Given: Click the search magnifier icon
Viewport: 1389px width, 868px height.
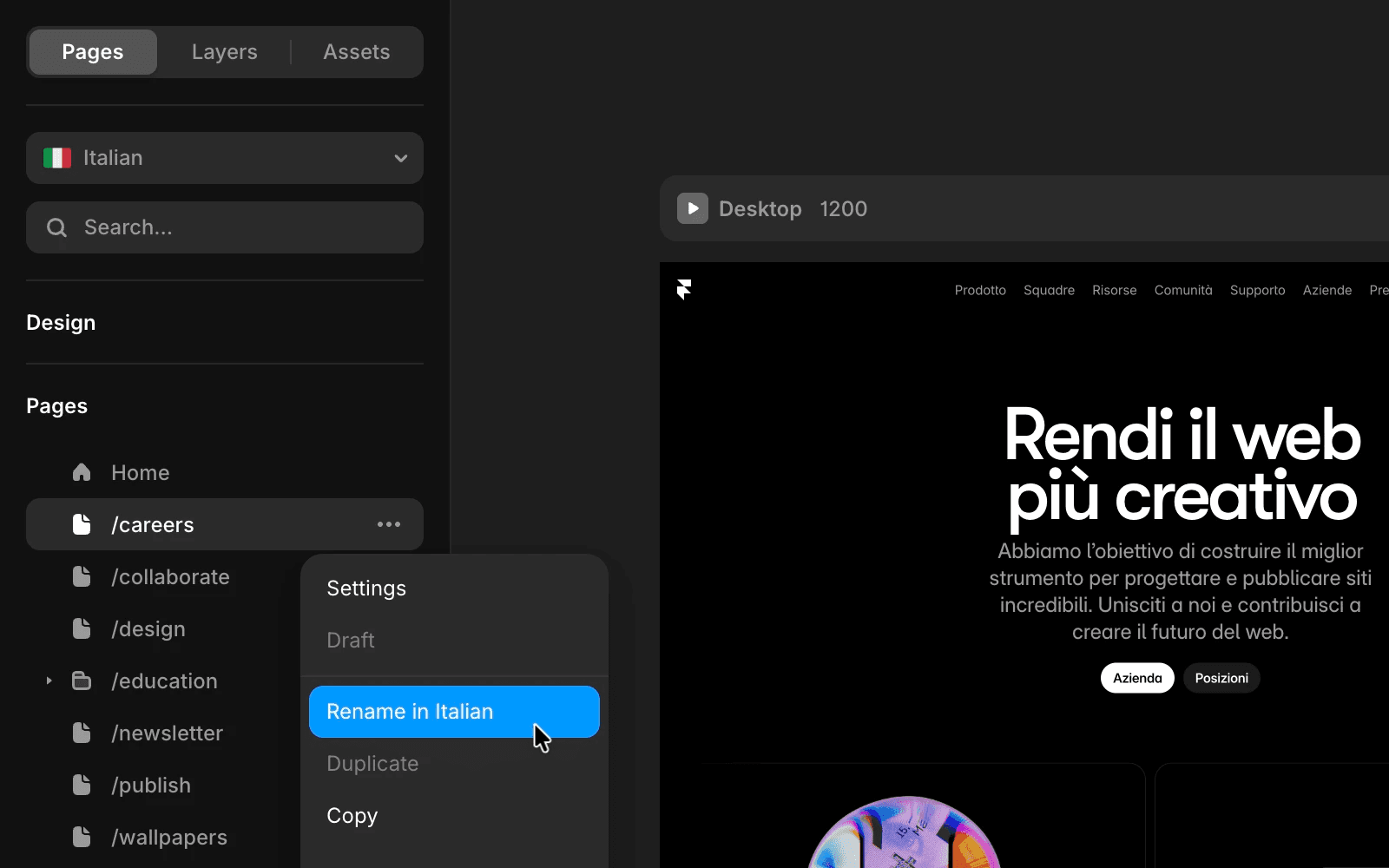Looking at the screenshot, I should click(x=56, y=227).
